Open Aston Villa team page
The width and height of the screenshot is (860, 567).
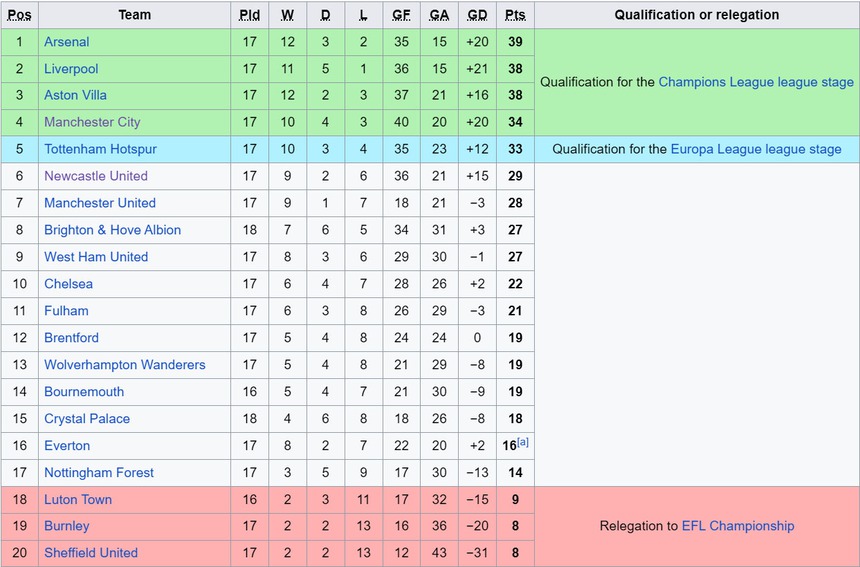point(75,95)
